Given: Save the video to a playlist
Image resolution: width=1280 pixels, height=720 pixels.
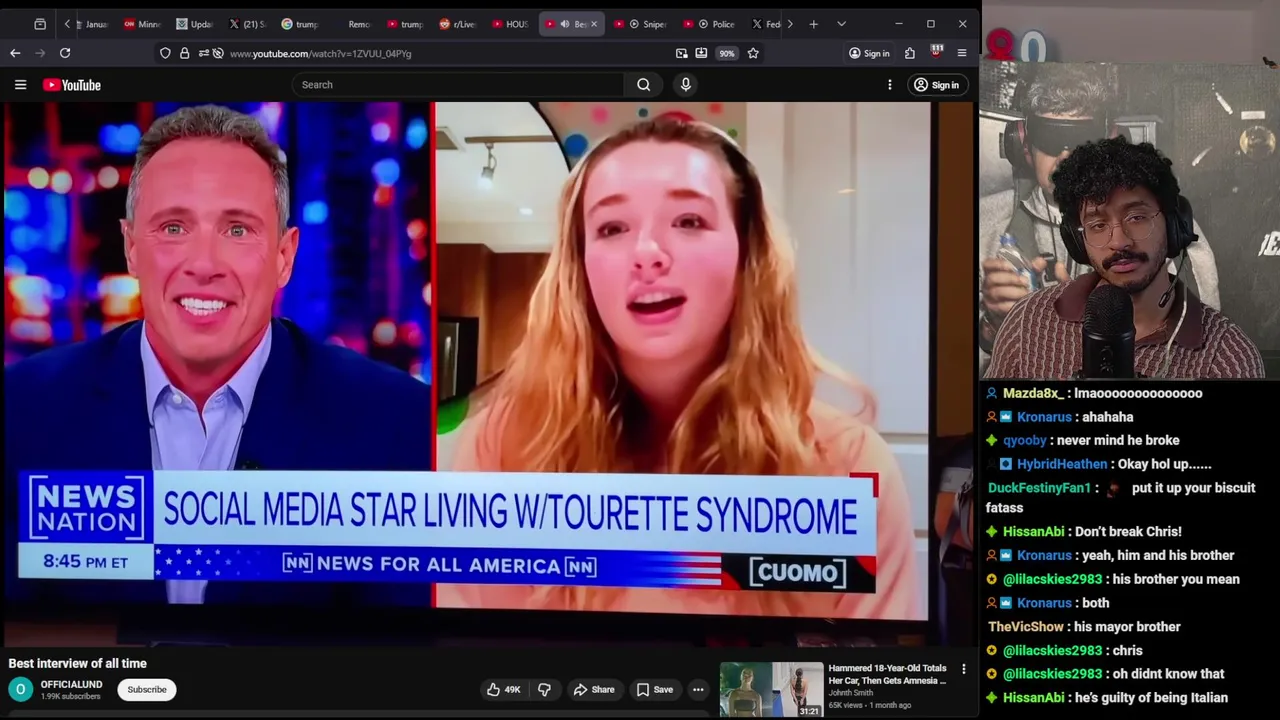Looking at the screenshot, I should pyautogui.click(x=655, y=690).
